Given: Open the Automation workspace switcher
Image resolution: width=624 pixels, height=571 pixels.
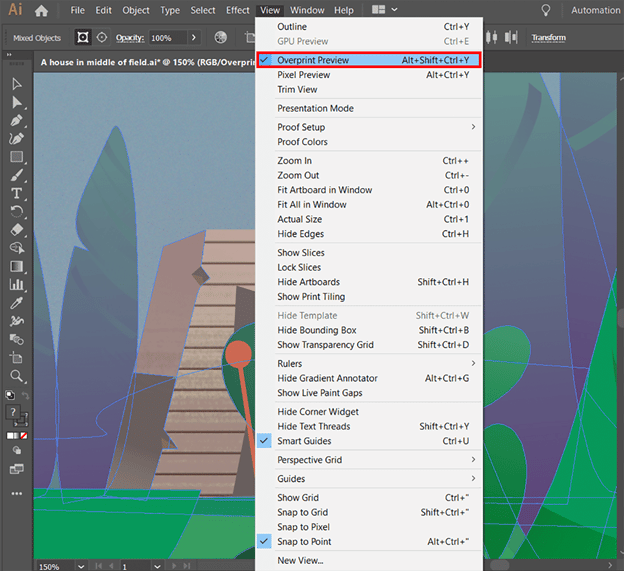Looking at the screenshot, I should (595, 10).
